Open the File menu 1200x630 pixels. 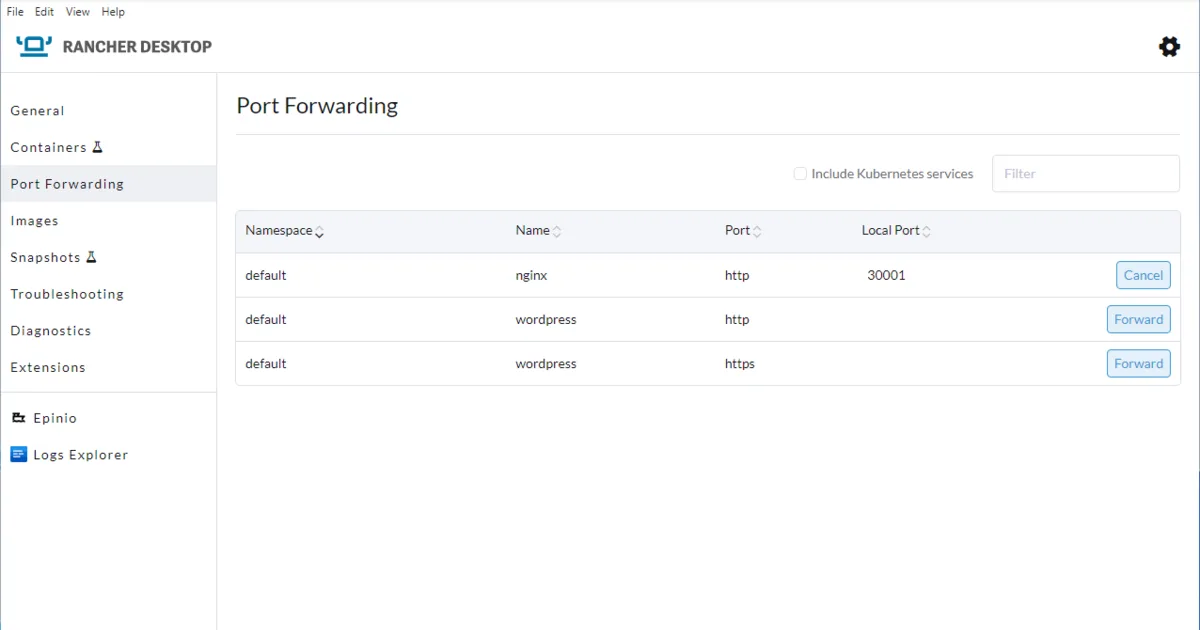coord(15,12)
